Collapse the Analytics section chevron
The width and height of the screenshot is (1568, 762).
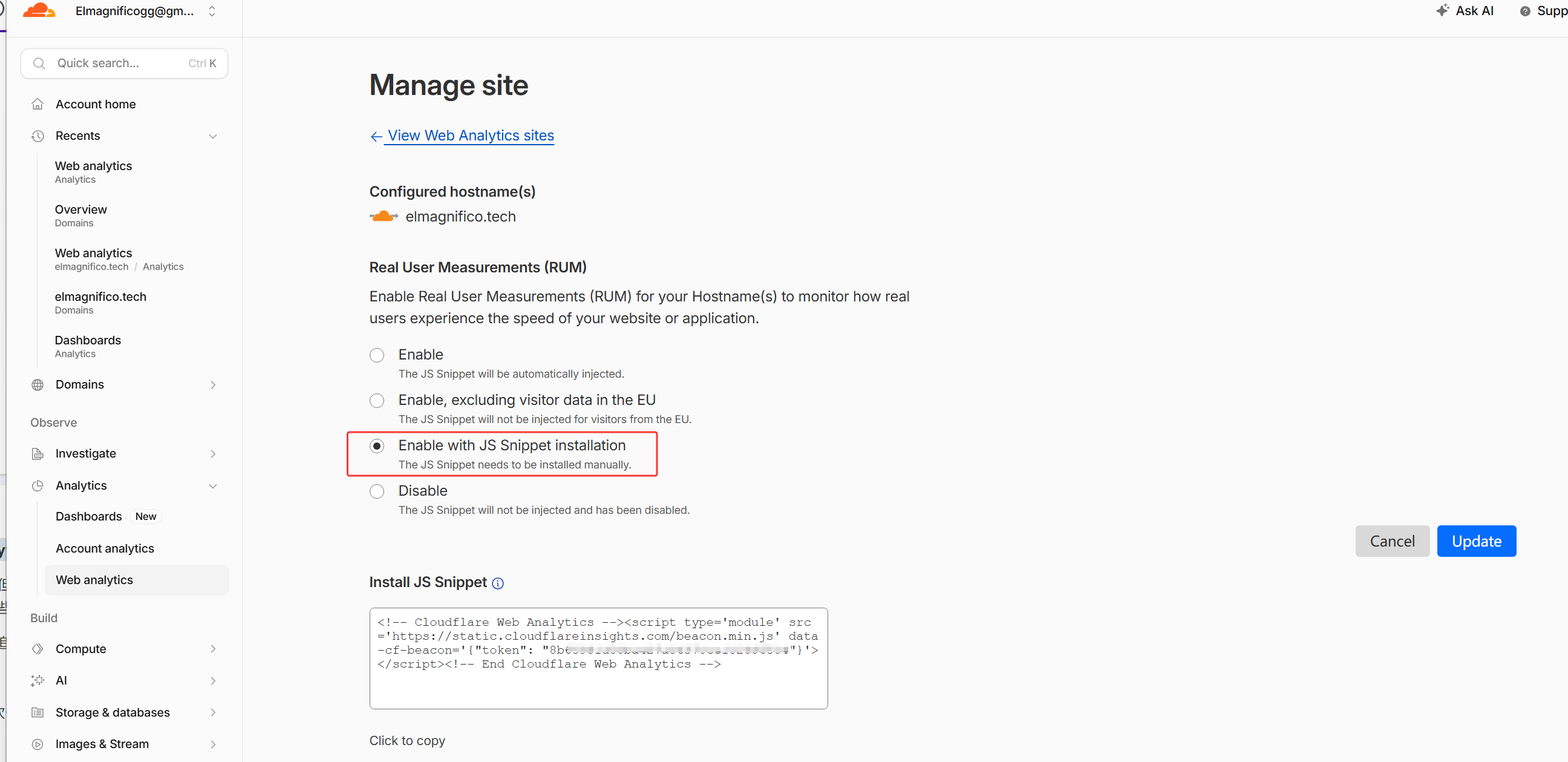[x=213, y=485]
